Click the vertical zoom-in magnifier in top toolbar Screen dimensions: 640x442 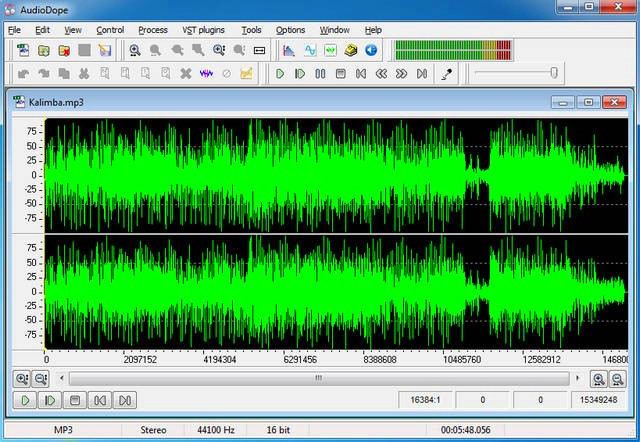[x=219, y=50]
